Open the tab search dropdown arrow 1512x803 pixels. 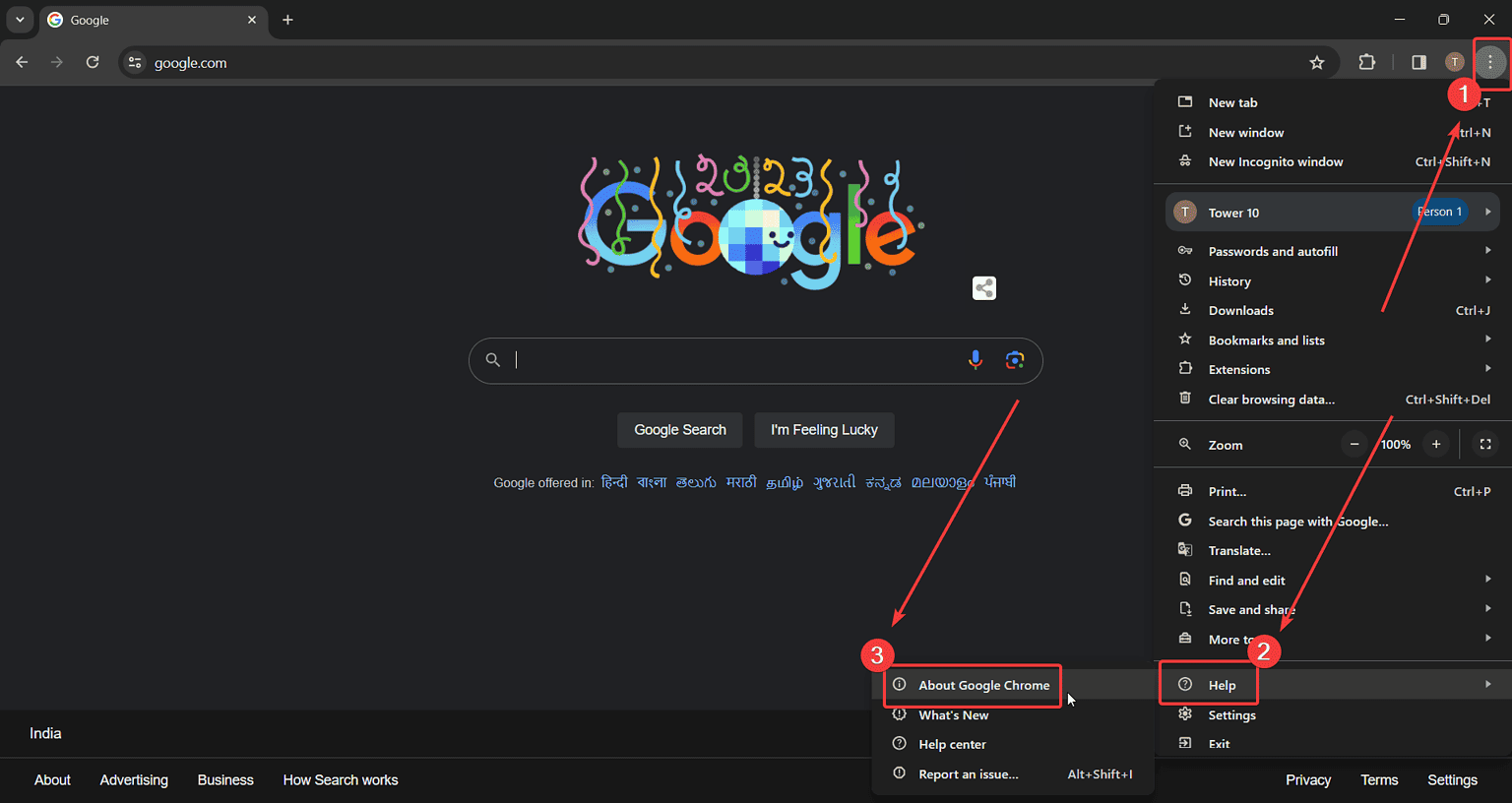(x=20, y=20)
